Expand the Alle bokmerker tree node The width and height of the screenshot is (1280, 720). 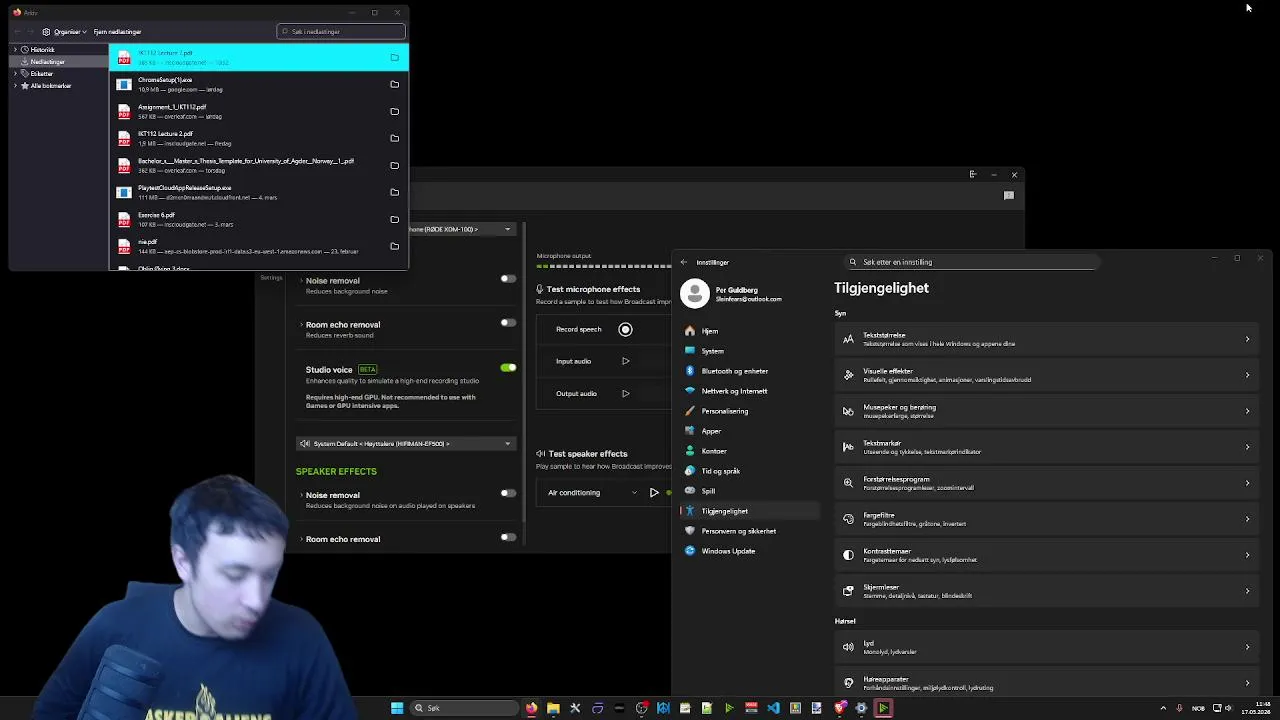(16, 85)
